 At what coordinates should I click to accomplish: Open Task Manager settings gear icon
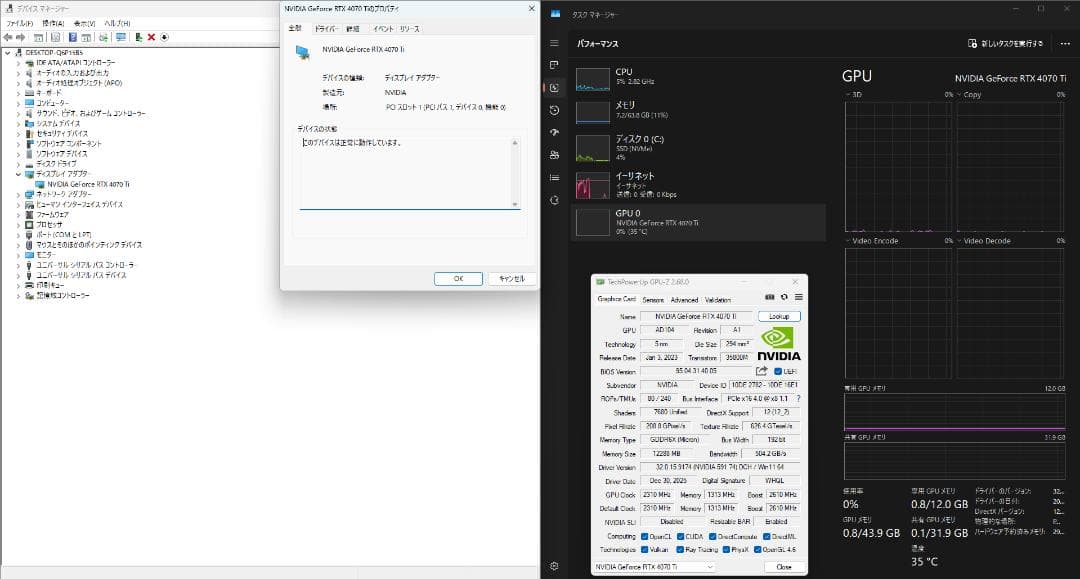coord(554,566)
